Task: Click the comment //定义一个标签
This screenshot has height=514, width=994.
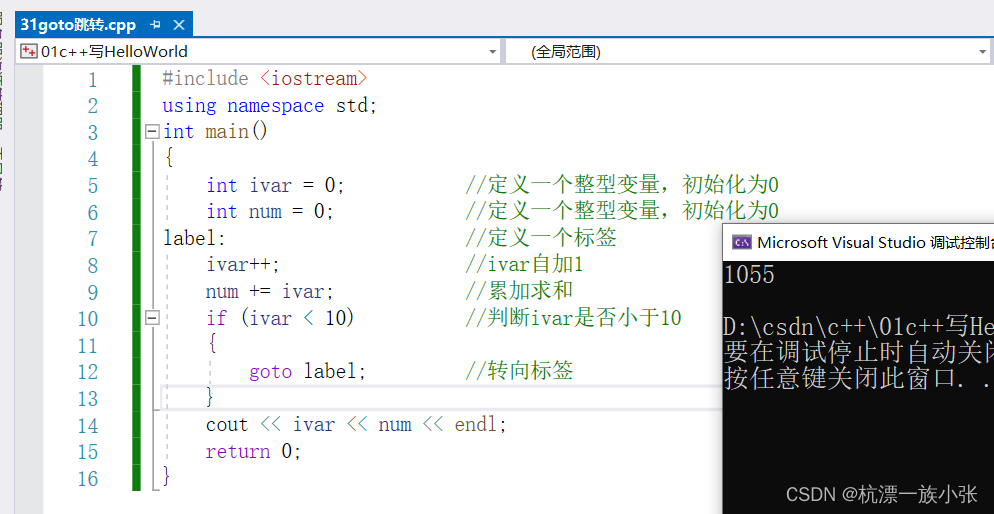Action: tap(541, 238)
